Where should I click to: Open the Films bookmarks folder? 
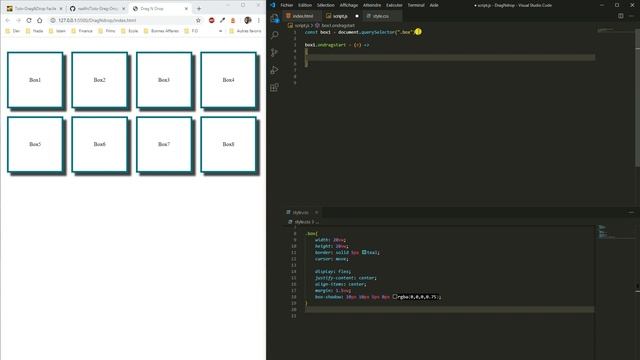tap(106, 31)
